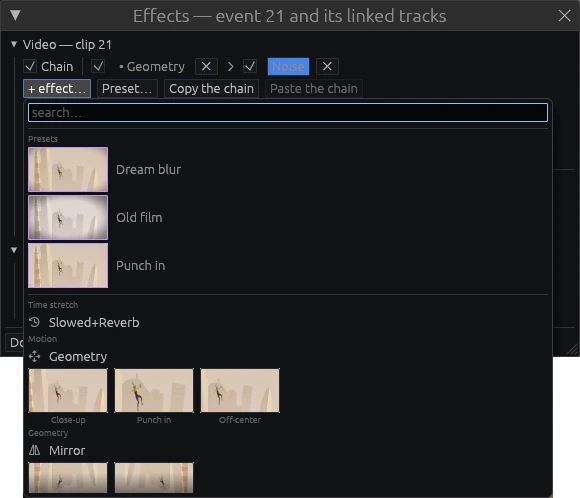The height and width of the screenshot is (498, 580).
Task: Choose the Old film preset thumbnail
Action: (68, 218)
